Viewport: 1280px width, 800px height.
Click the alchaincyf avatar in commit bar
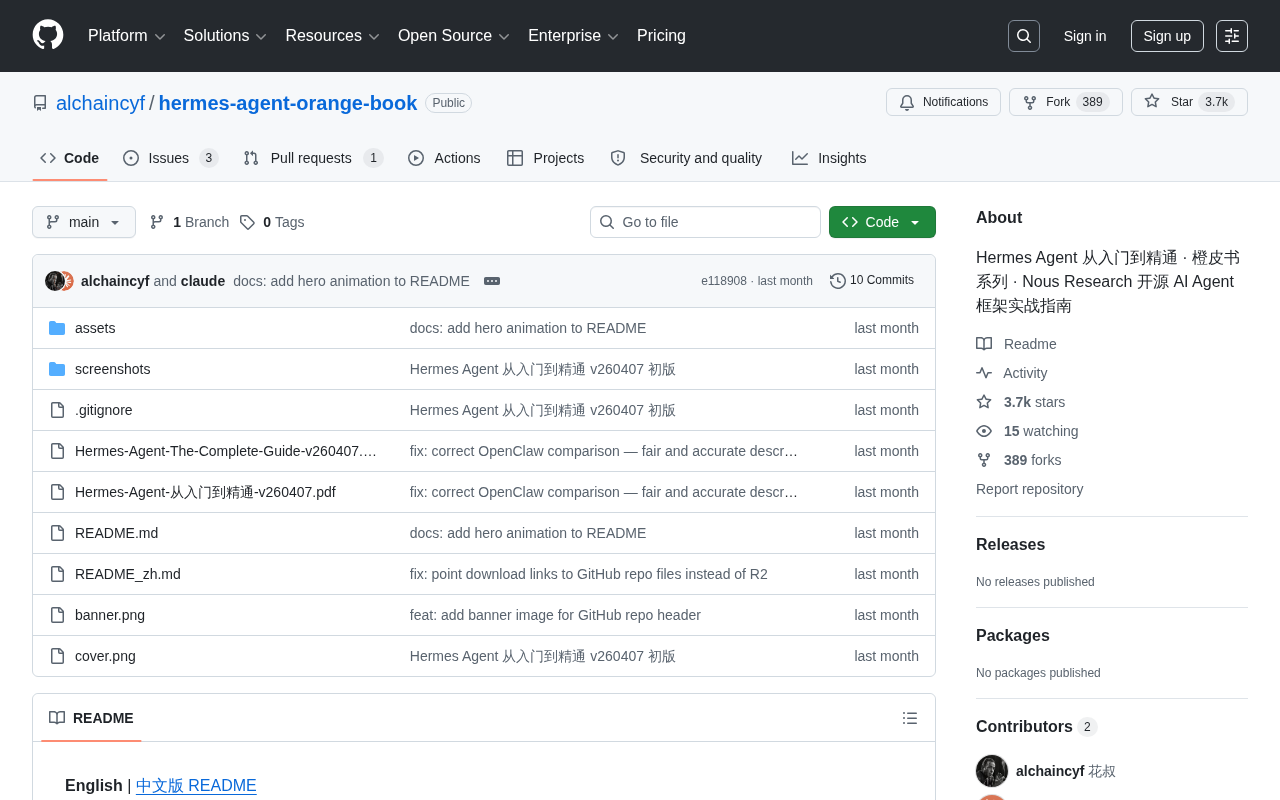tap(55, 281)
